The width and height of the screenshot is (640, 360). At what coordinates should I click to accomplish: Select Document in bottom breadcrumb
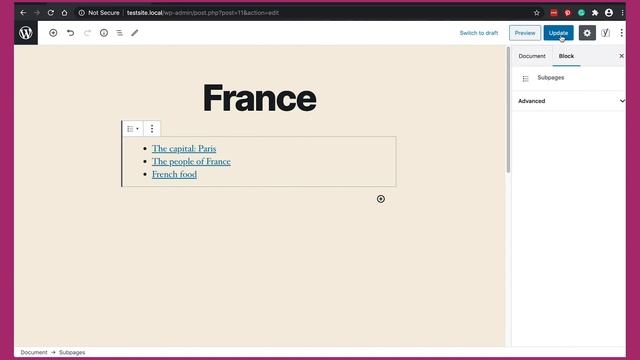(x=34, y=352)
